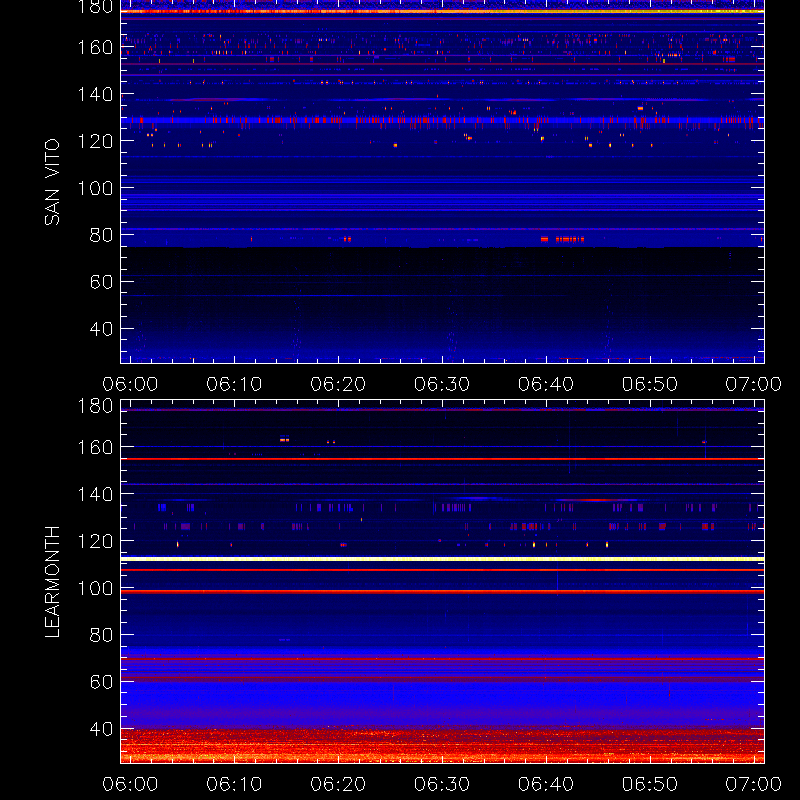This screenshot has height=800, width=800.
Task: Click the red-speckled blue band near 128 in San Vito
Action: (442, 120)
